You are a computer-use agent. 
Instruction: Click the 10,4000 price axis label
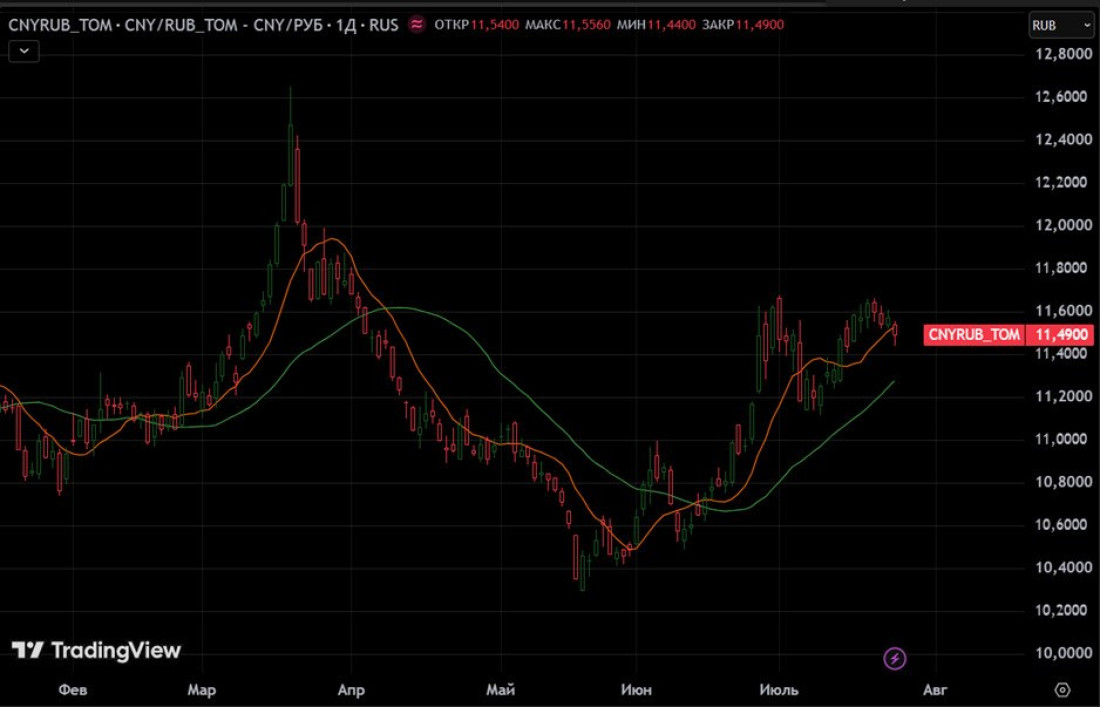1064,567
